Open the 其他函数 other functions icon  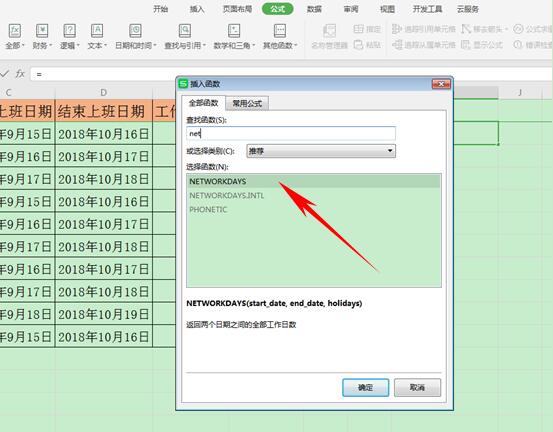click(x=280, y=31)
